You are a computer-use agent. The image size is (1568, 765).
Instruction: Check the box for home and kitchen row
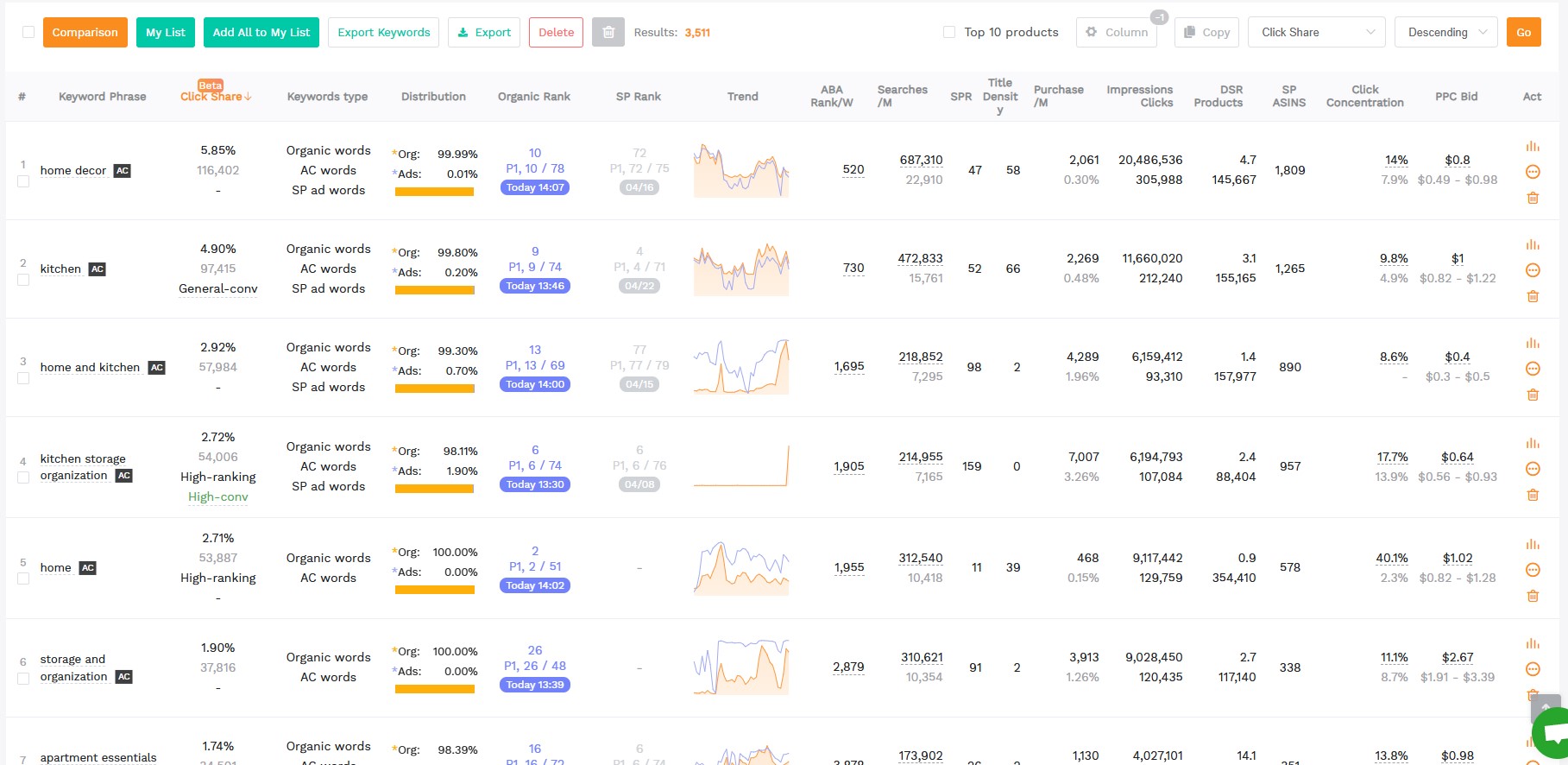[23, 378]
